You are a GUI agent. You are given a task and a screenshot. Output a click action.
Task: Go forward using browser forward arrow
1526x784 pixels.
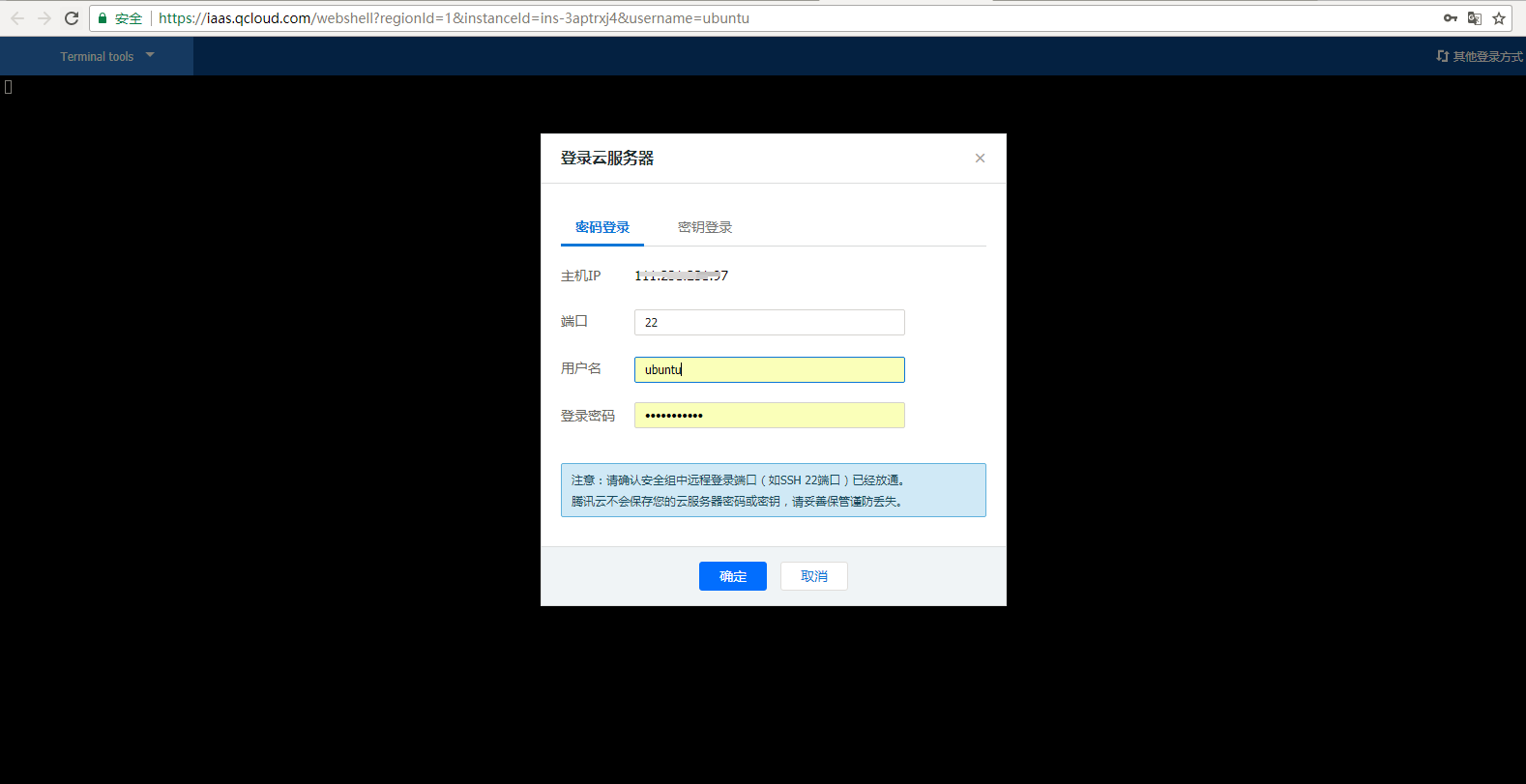click(44, 18)
